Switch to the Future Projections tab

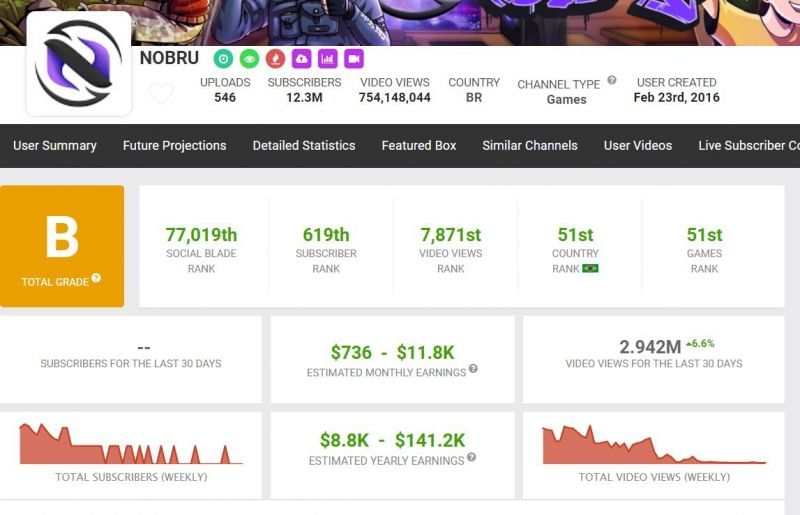click(174, 146)
